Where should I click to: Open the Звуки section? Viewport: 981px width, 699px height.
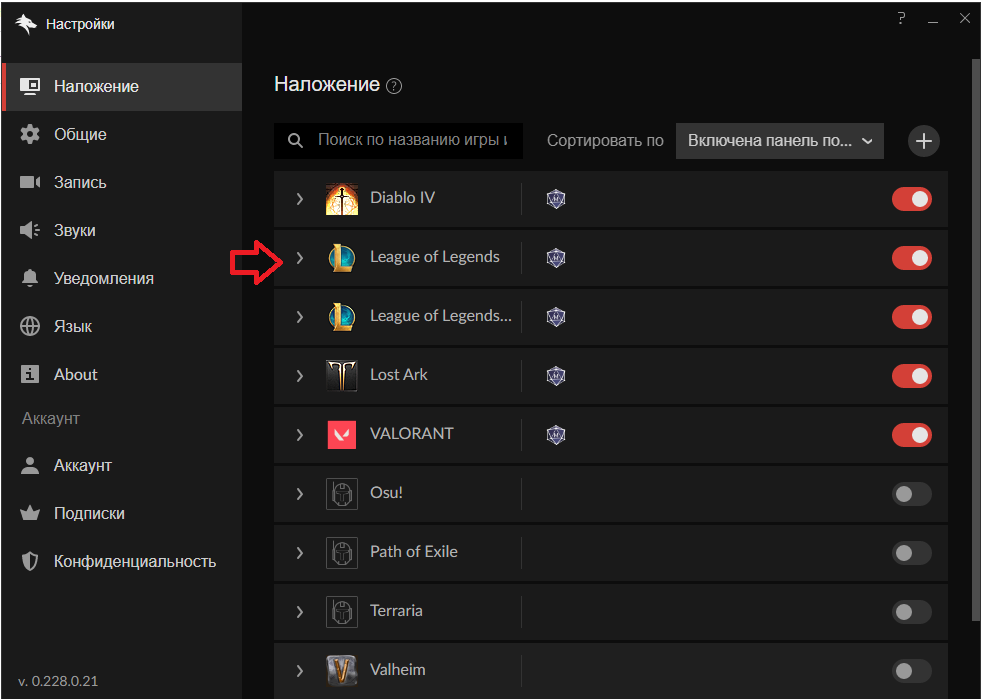coord(122,230)
